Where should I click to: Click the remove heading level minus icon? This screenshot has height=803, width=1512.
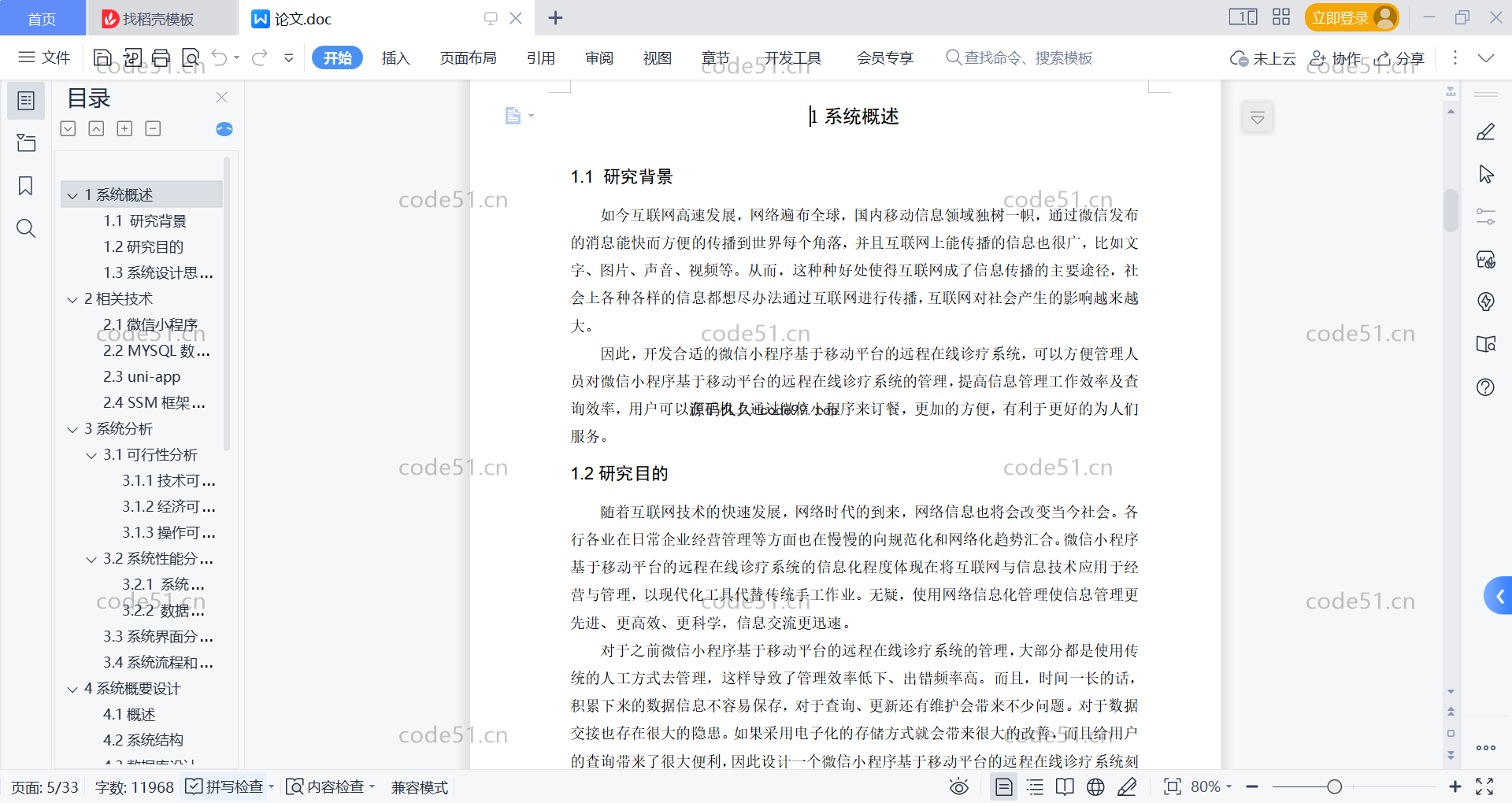pos(153,128)
